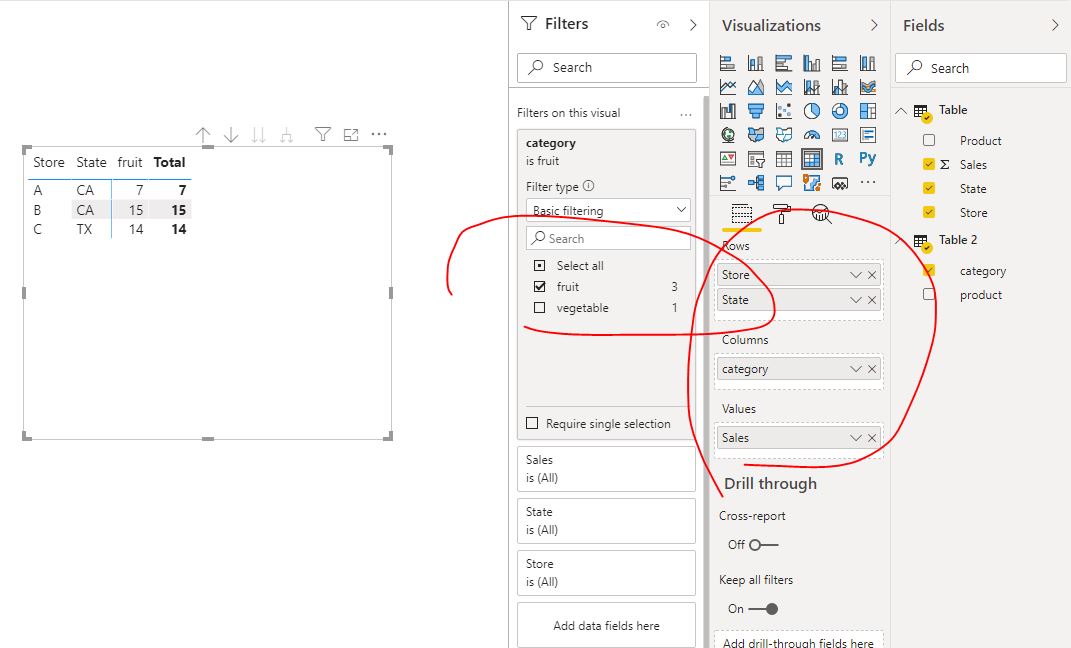Open the category column well dropdown

click(856, 369)
